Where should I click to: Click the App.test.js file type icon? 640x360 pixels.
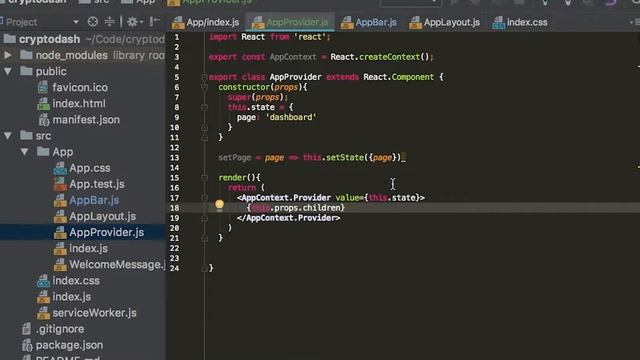click(x=60, y=184)
